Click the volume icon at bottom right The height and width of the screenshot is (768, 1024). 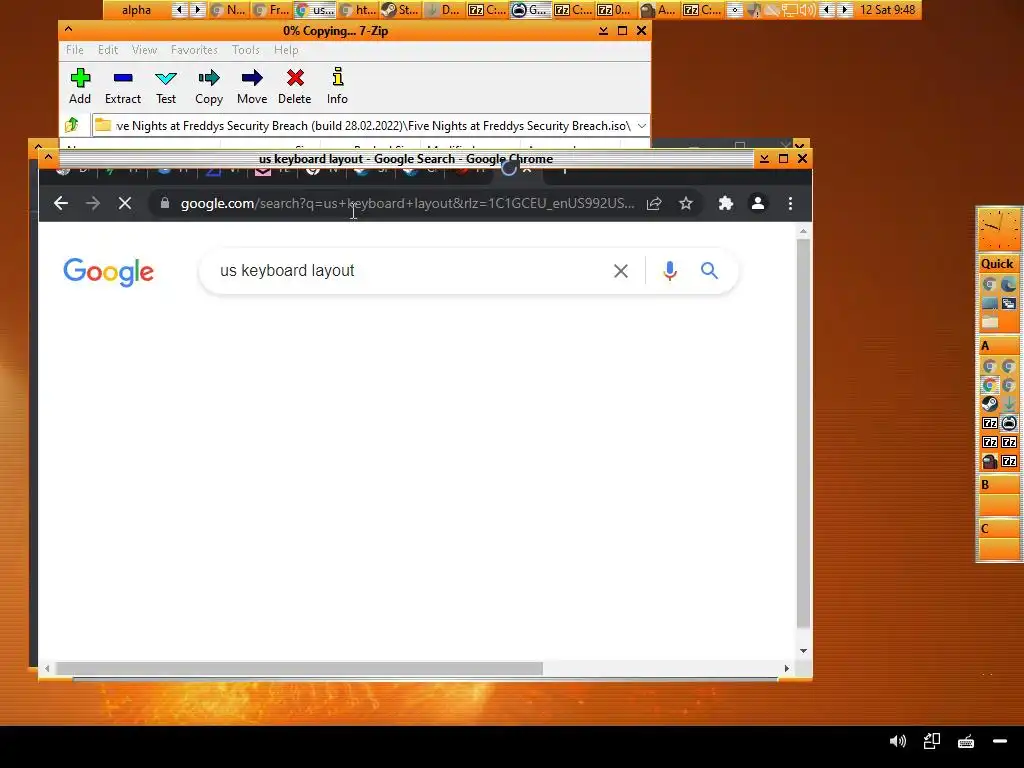(x=898, y=741)
